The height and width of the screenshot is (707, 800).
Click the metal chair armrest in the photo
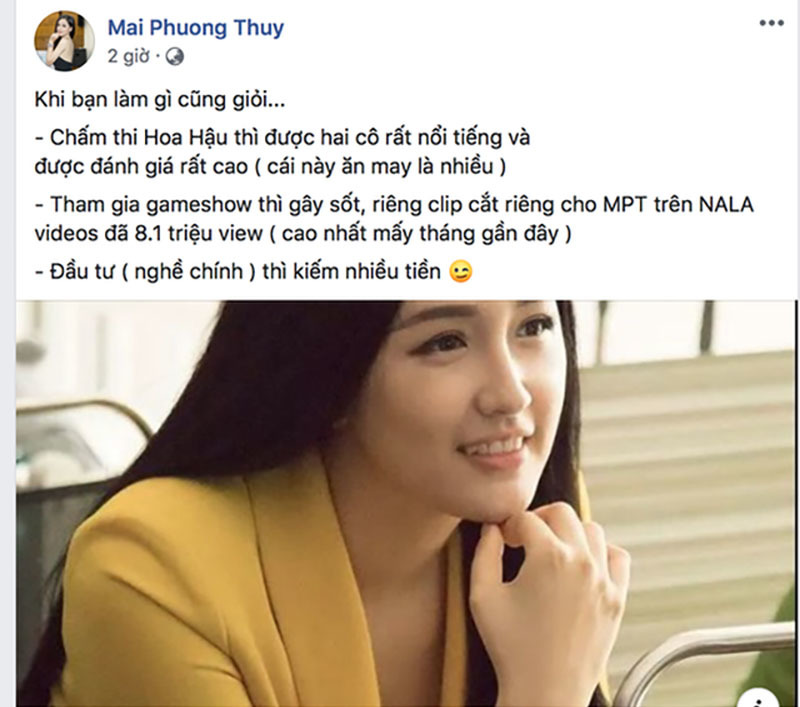704,658
